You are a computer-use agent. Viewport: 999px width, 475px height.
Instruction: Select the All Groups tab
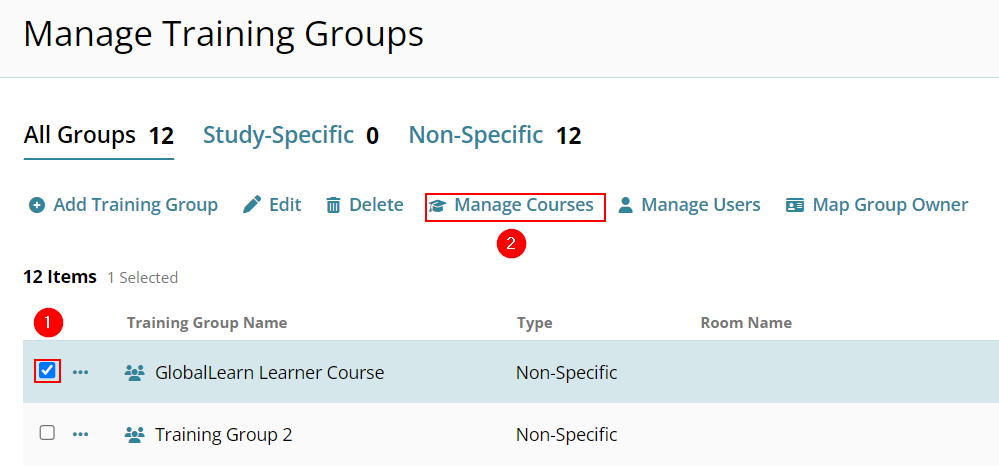(x=99, y=136)
